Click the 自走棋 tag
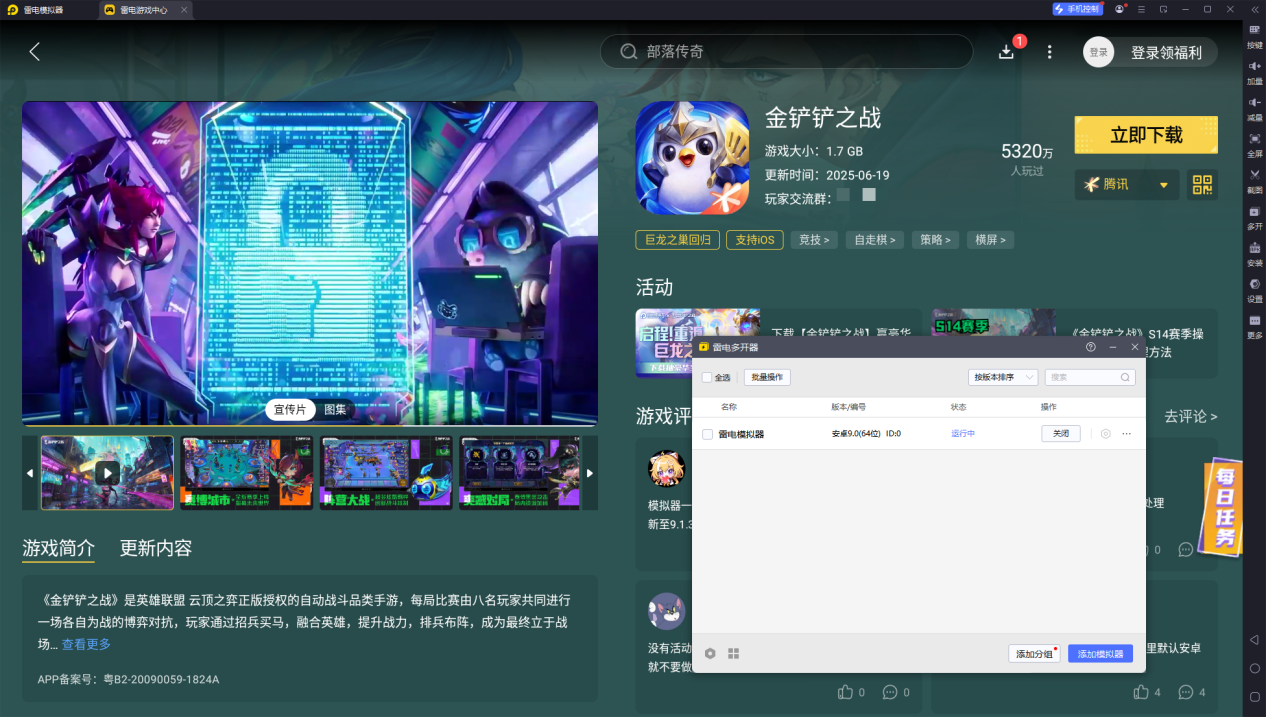This screenshot has width=1266, height=717. coord(875,240)
